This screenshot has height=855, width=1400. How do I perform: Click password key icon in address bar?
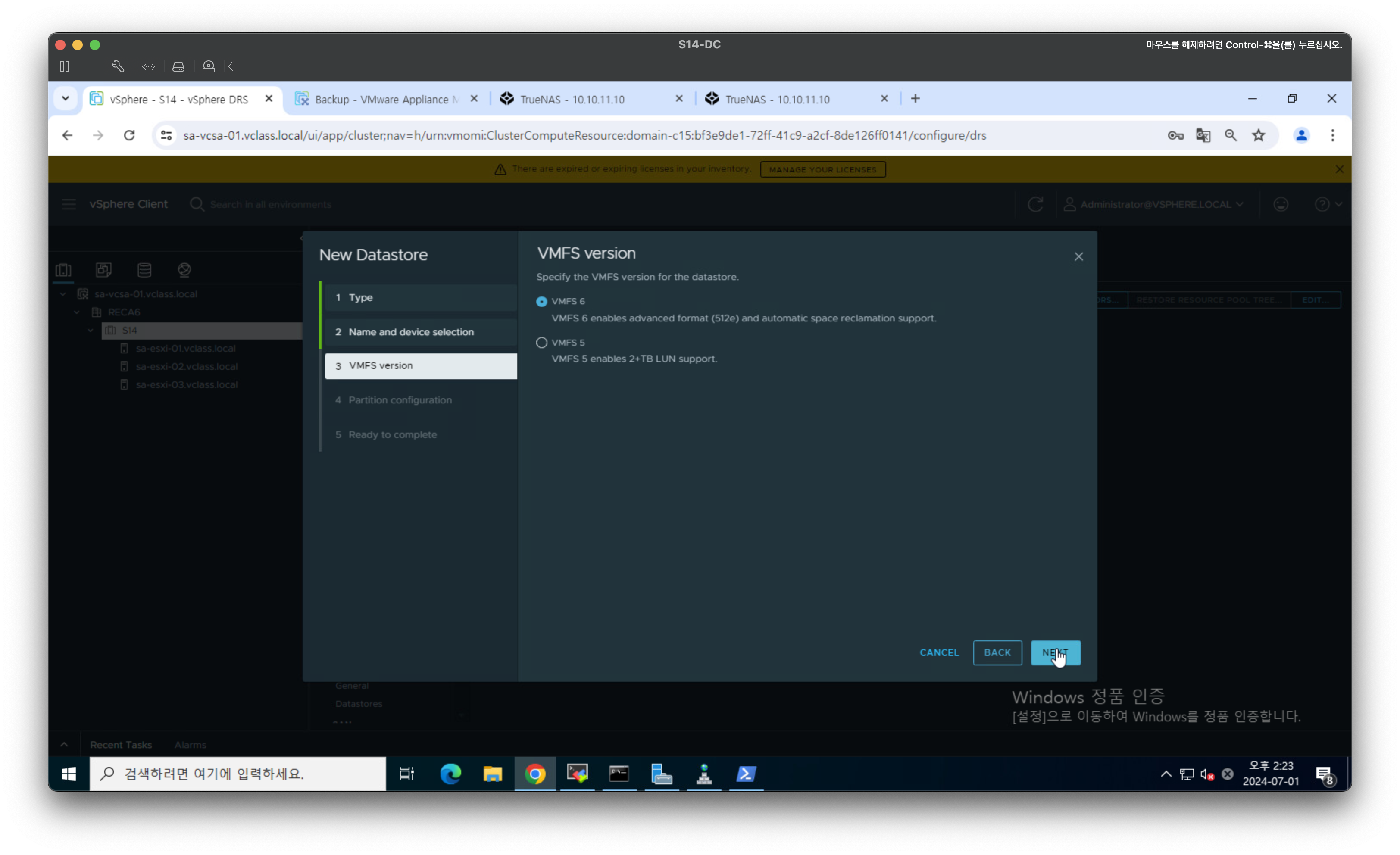1175,135
